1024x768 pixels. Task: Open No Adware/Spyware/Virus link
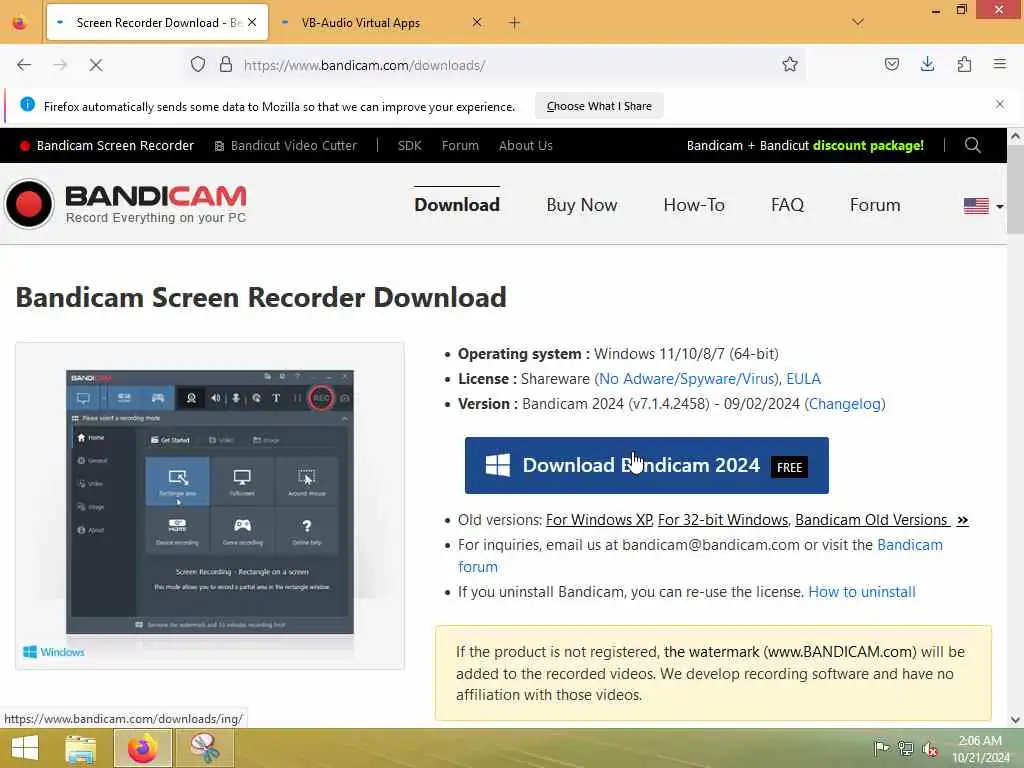pyautogui.click(x=686, y=379)
